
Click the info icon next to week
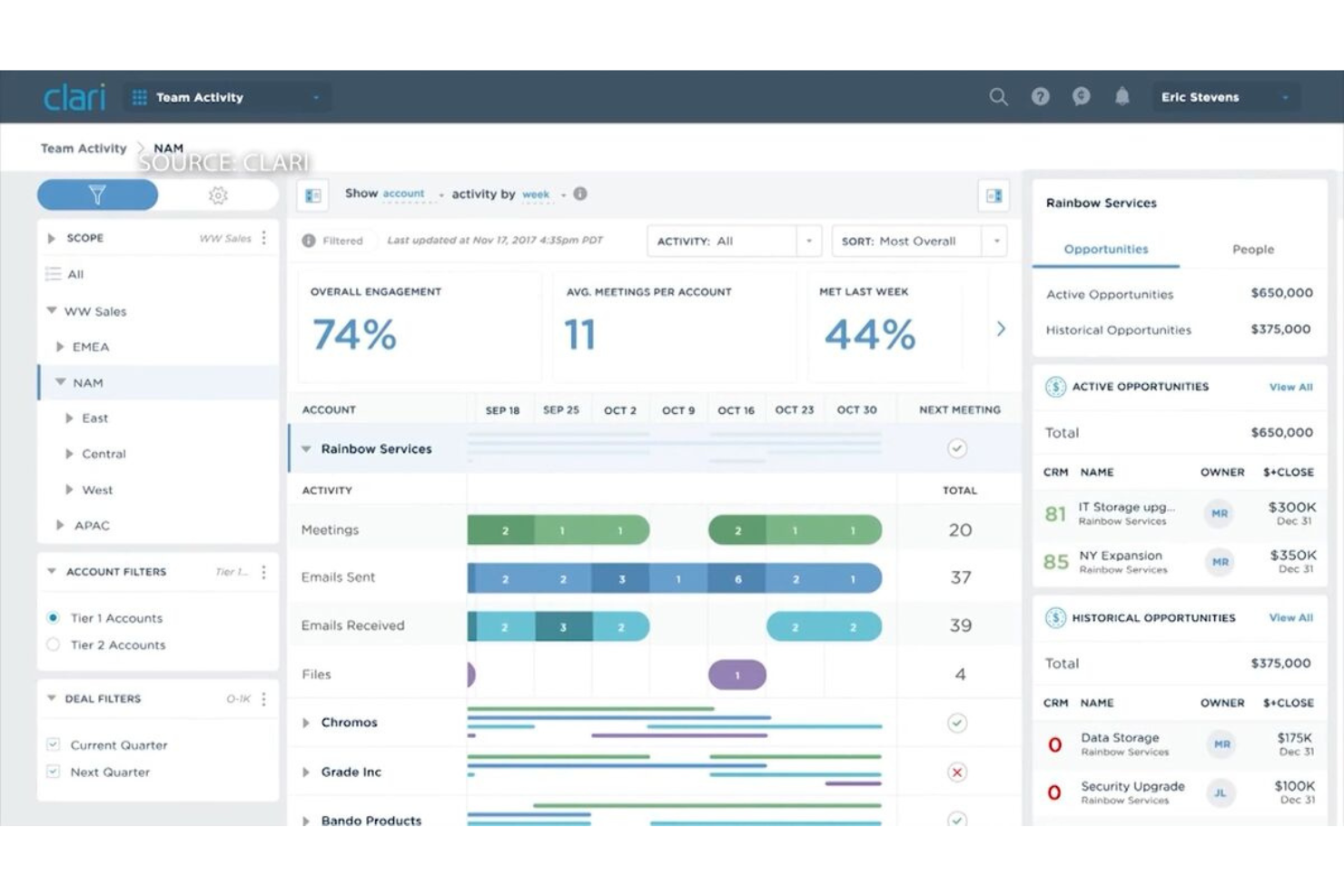[580, 193]
